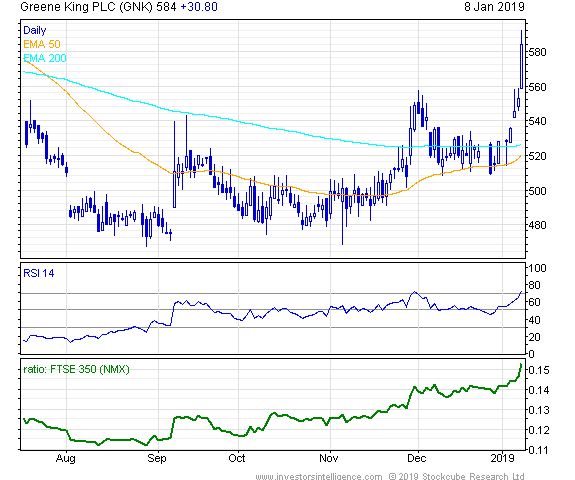575x480 pixels.
Task: Click the '2019 Stockcube Research Ltd' copyright text
Action: pyautogui.click(x=461, y=476)
